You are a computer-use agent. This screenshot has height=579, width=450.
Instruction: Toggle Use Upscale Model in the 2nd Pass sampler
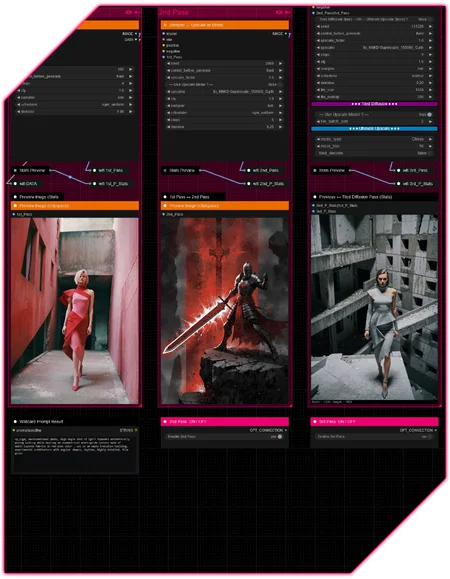[224, 85]
